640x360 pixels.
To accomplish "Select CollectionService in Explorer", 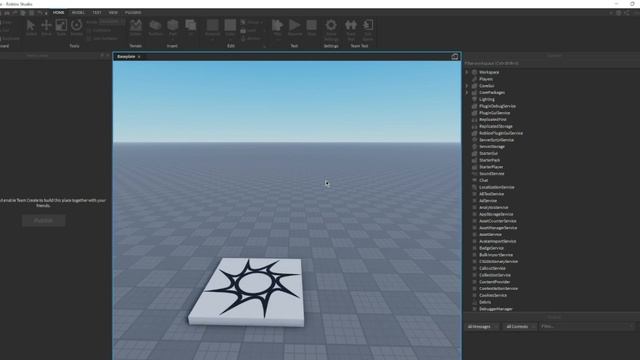I will [x=495, y=275].
